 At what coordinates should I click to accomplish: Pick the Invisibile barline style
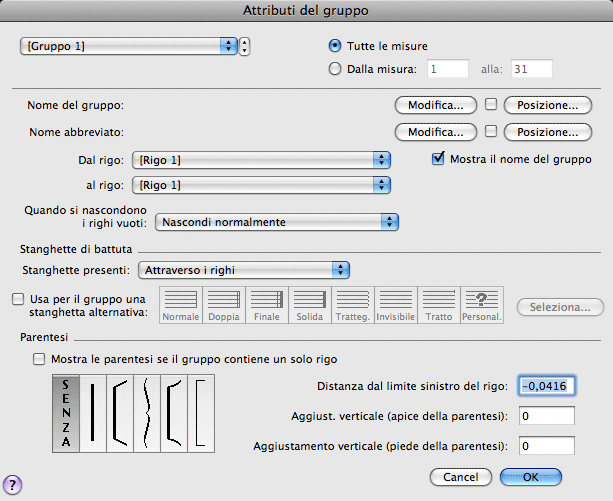click(395, 304)
